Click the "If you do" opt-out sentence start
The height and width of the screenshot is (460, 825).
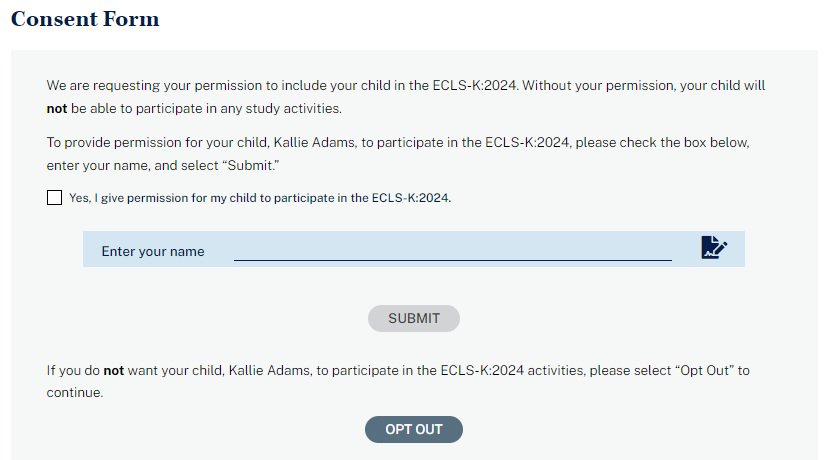(73, 370)
